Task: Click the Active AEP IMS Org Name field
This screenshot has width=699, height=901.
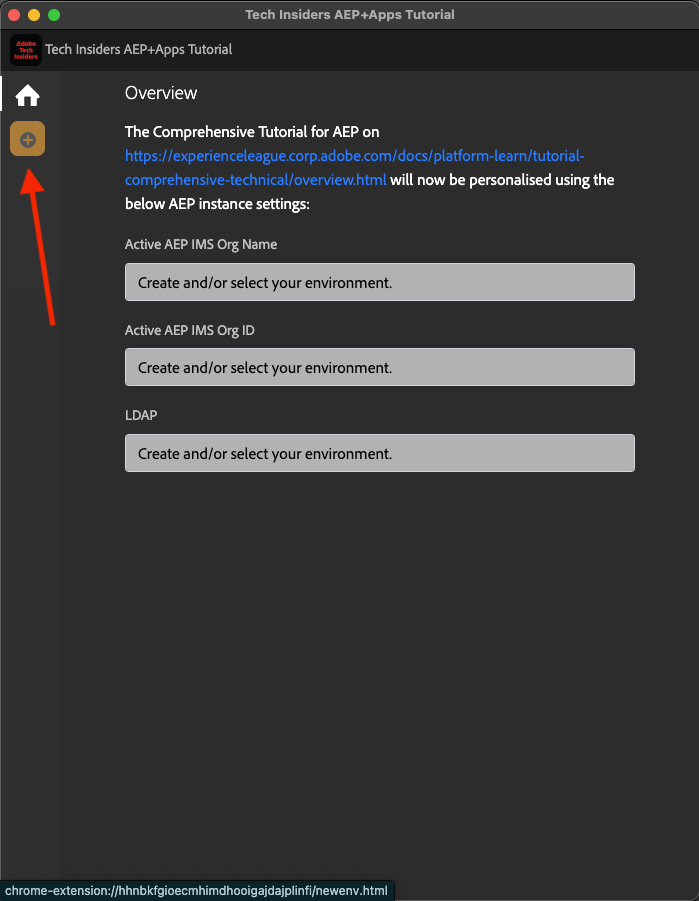Action: 379,282
